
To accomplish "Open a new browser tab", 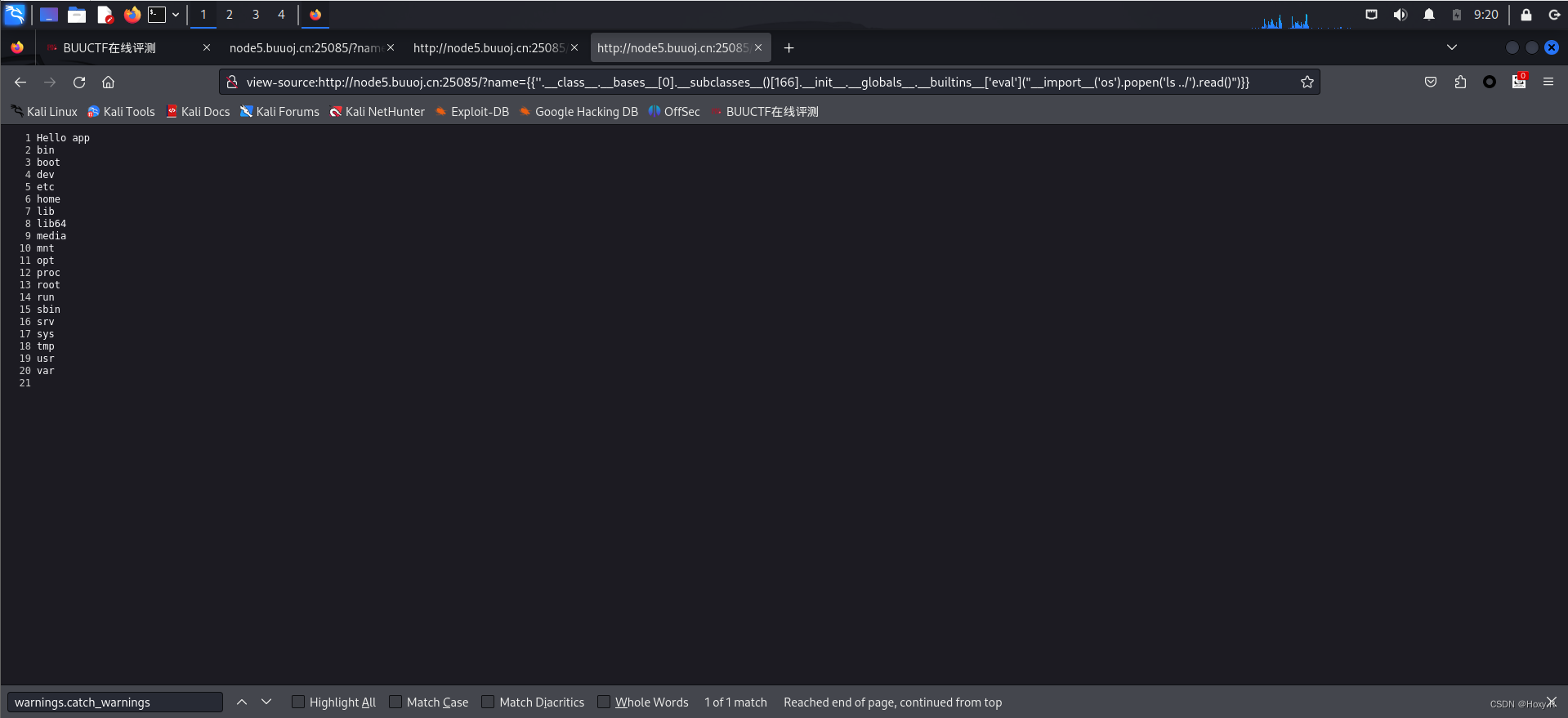I will click(x=788, y=48).
